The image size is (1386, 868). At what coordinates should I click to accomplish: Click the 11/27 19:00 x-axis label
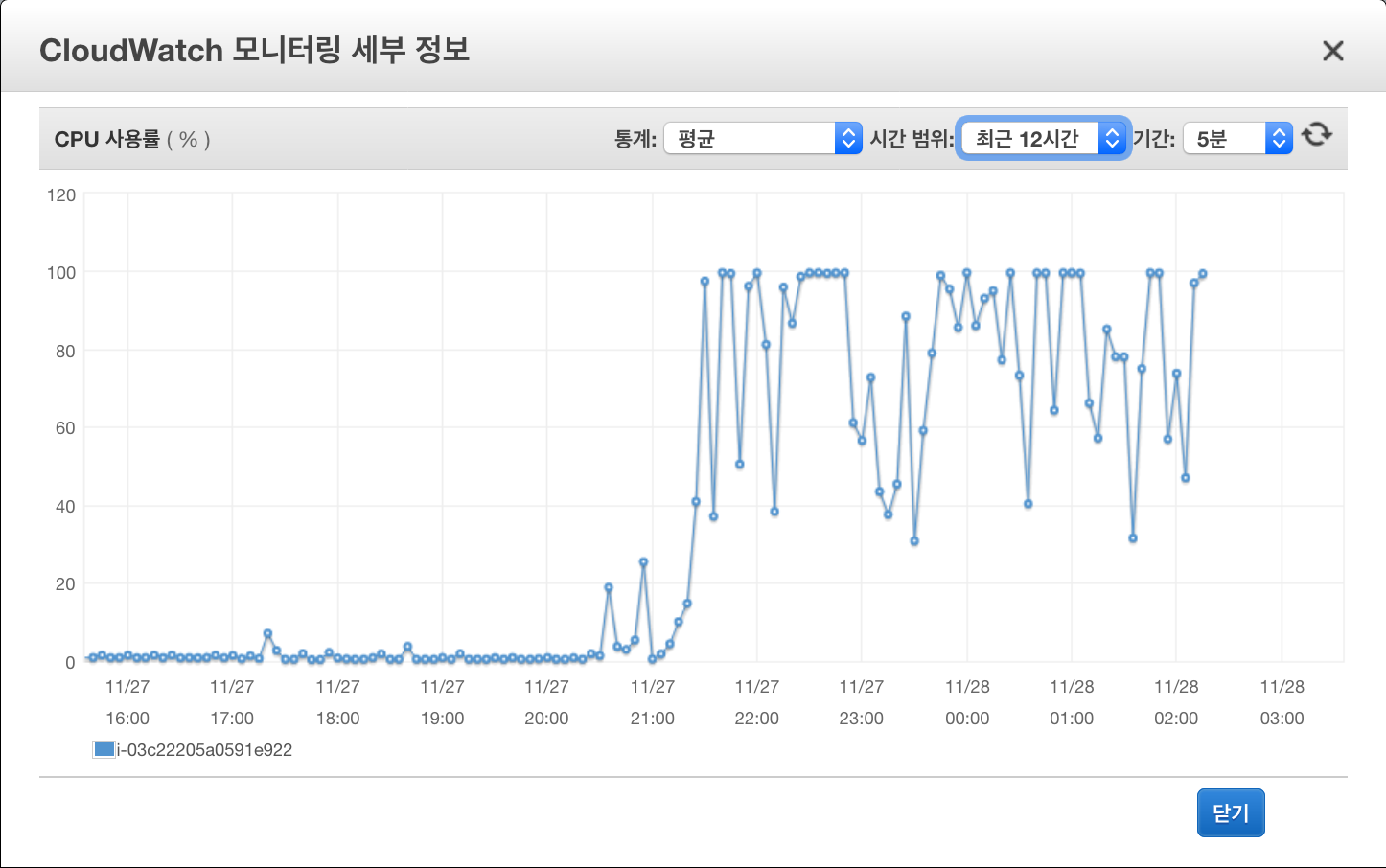click(x=442, y=702)
